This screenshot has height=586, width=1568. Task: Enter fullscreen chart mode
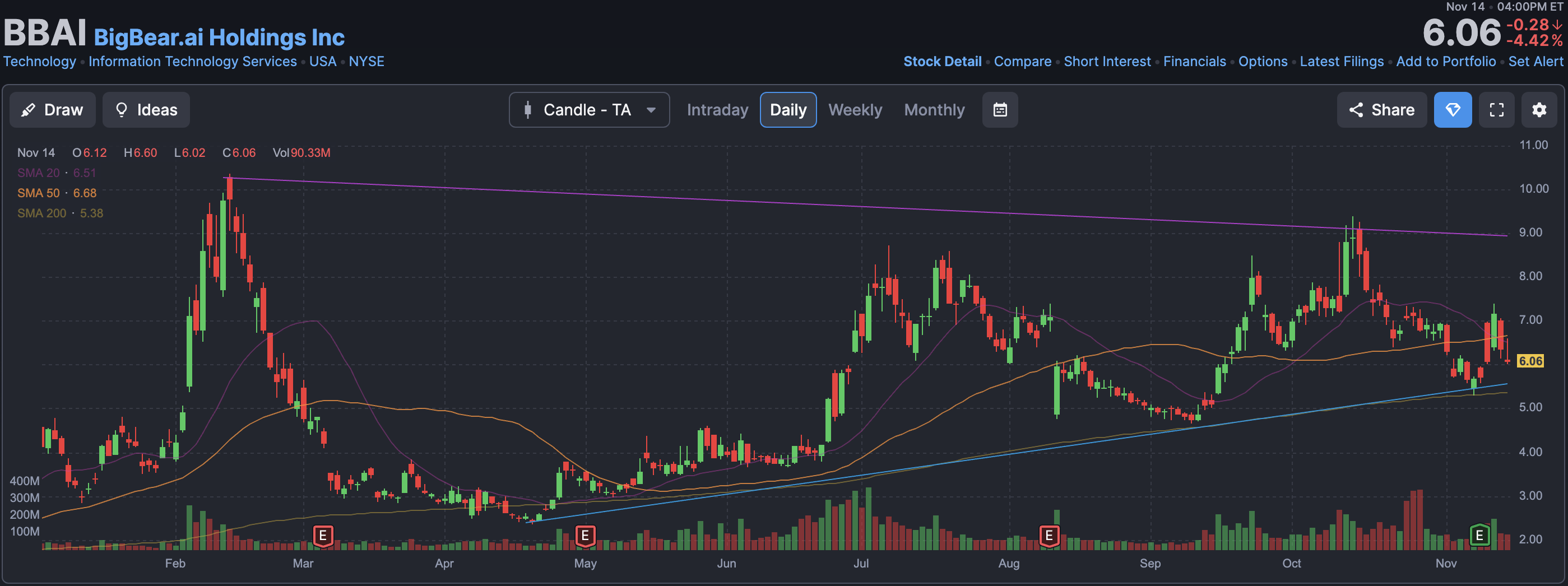[x=1497, y=110]
